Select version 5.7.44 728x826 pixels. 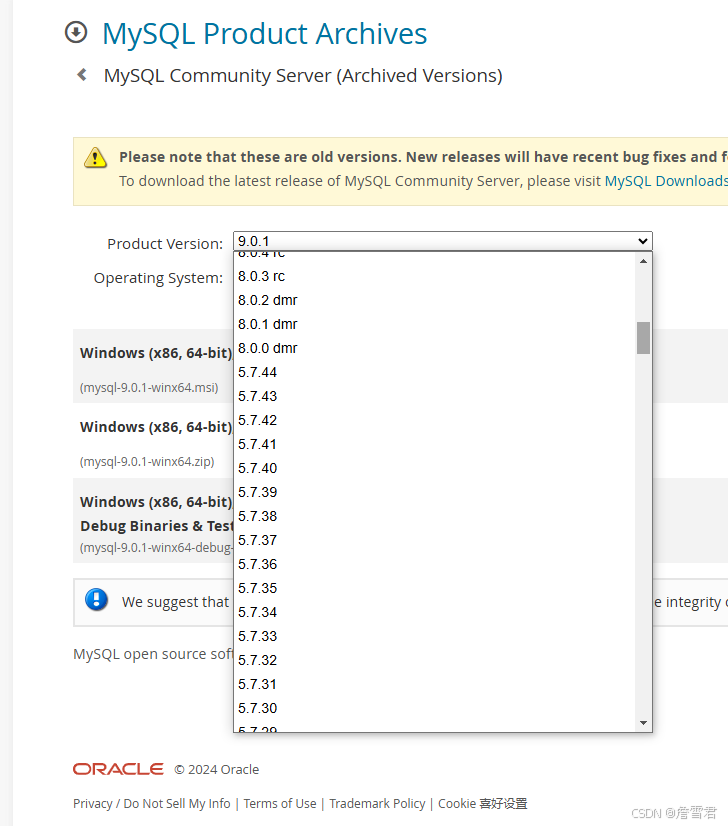pos(435,372)
